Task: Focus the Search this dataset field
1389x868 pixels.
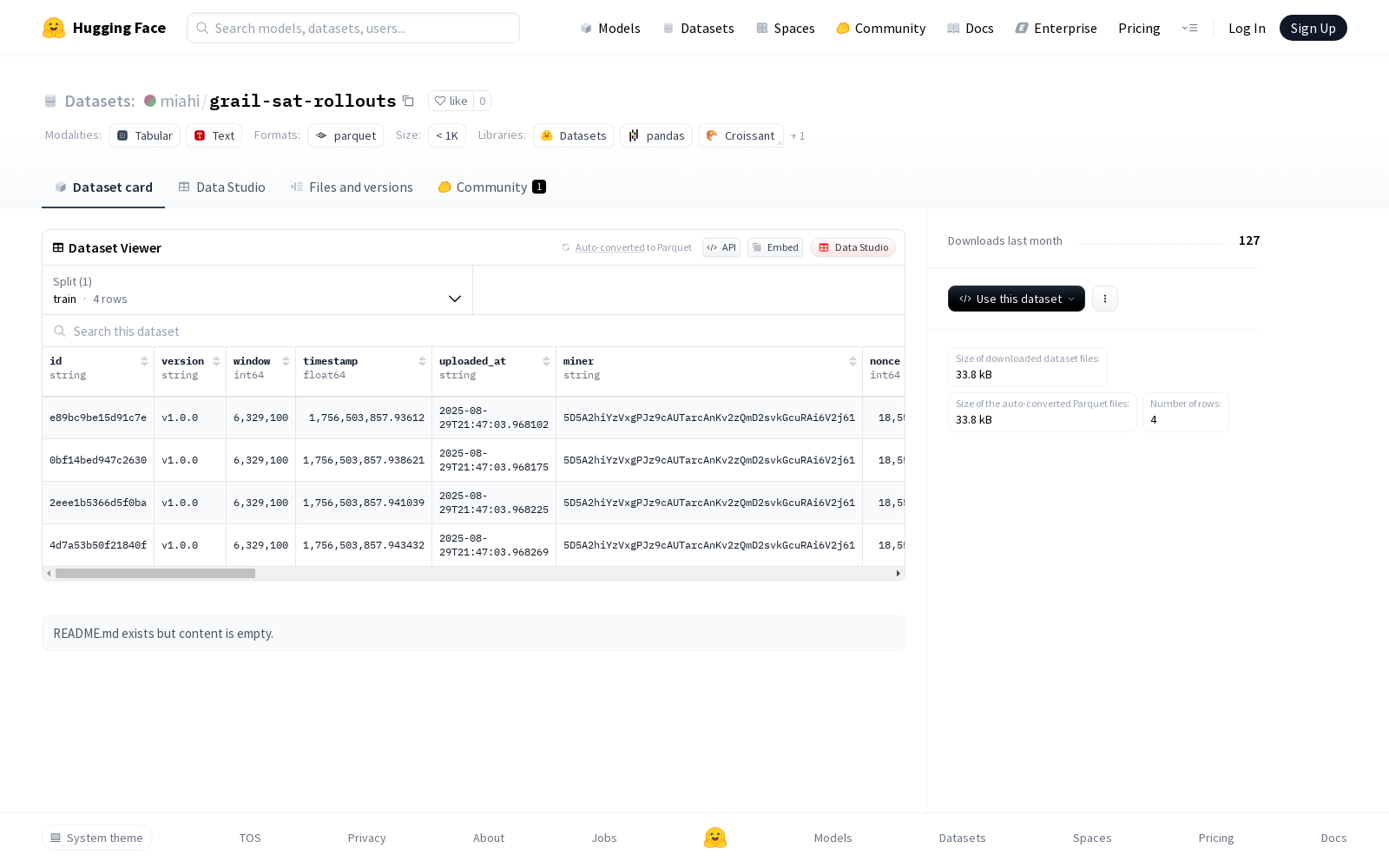Action: (473, 331)
